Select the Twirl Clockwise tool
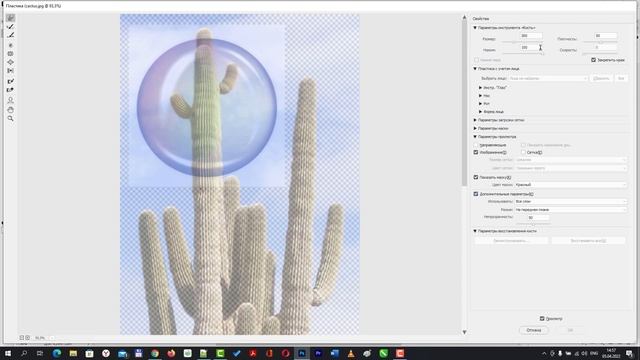Image resolution: width=640 pixels, height=360 pixels. click(11, 45)
